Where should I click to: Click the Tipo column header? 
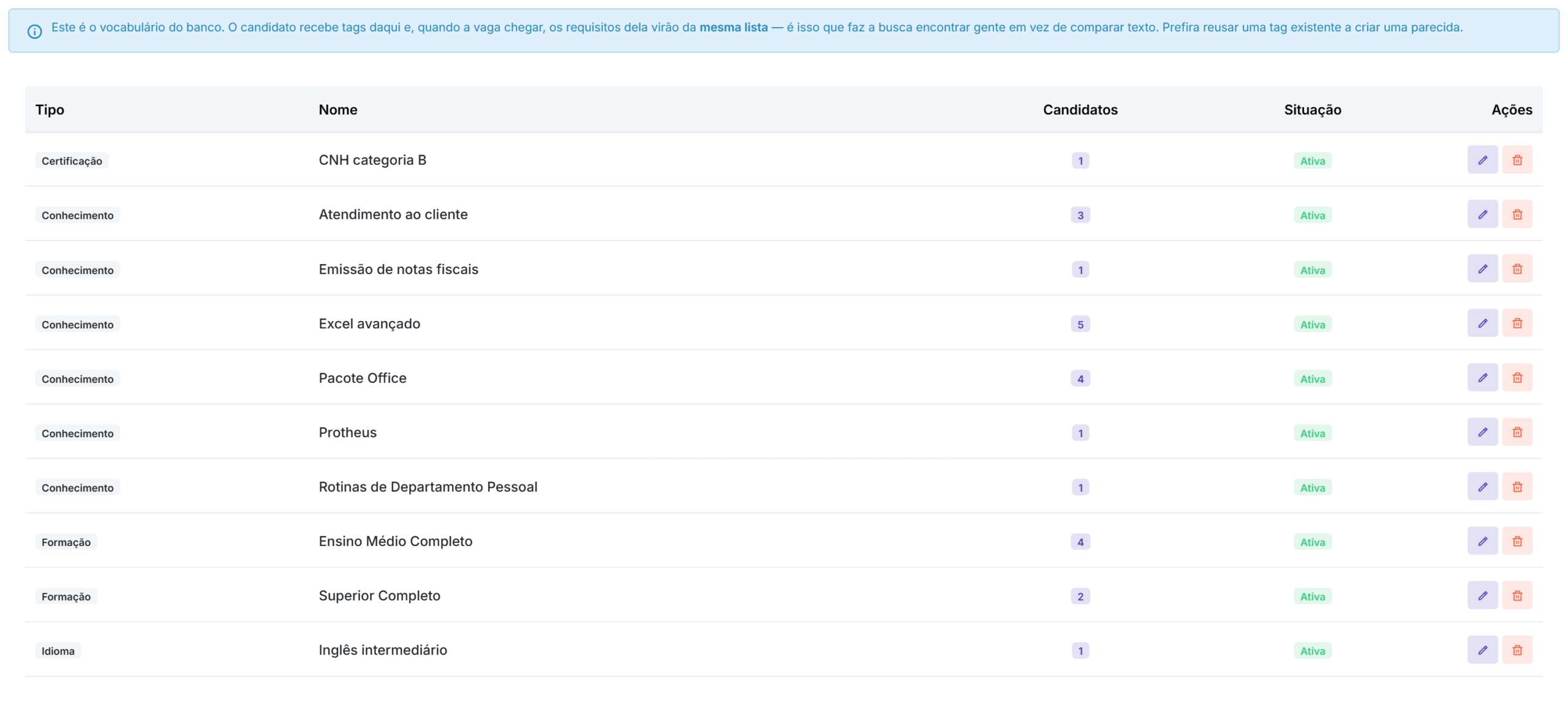(50, 110)
